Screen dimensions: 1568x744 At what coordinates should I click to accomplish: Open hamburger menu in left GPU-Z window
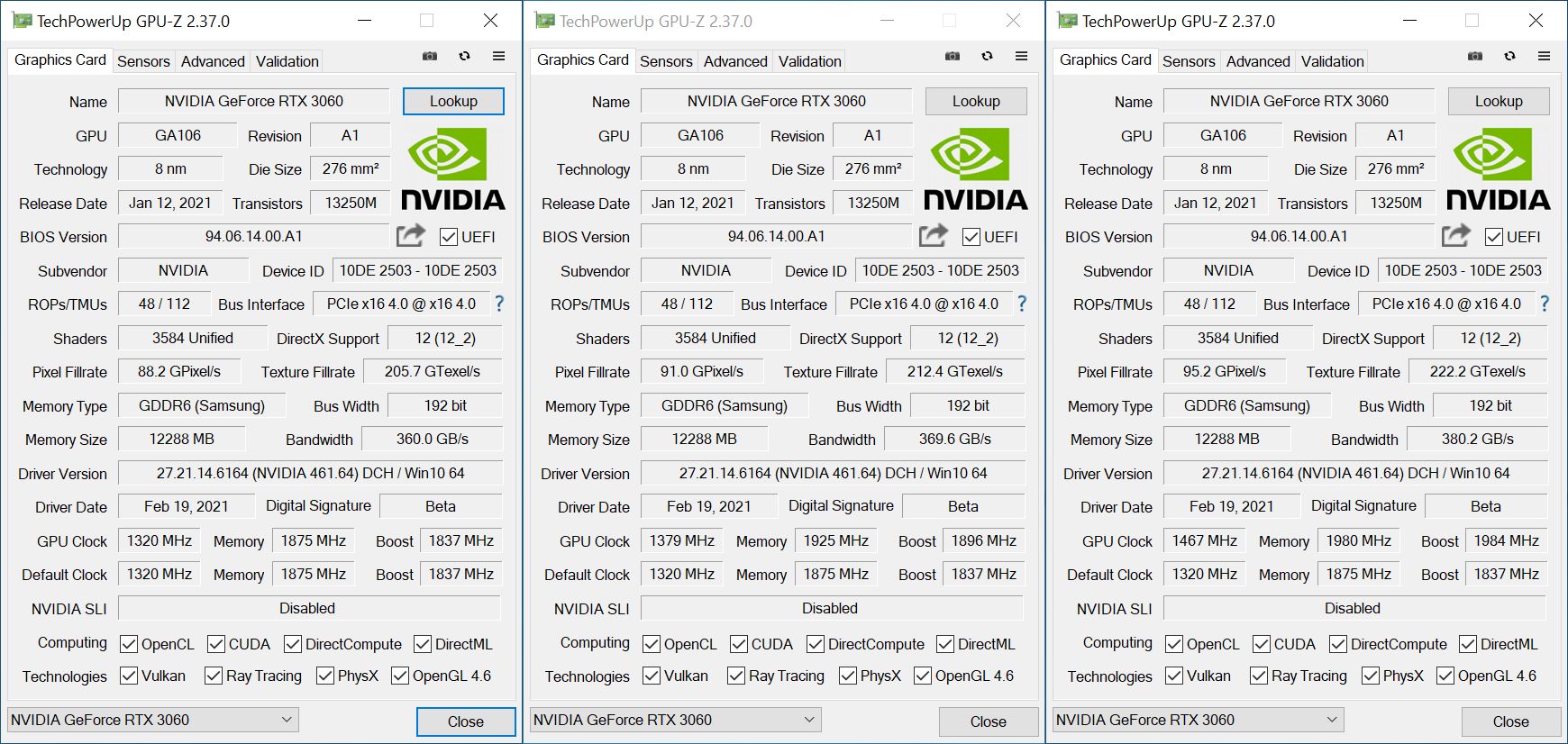tap(498, 56)
